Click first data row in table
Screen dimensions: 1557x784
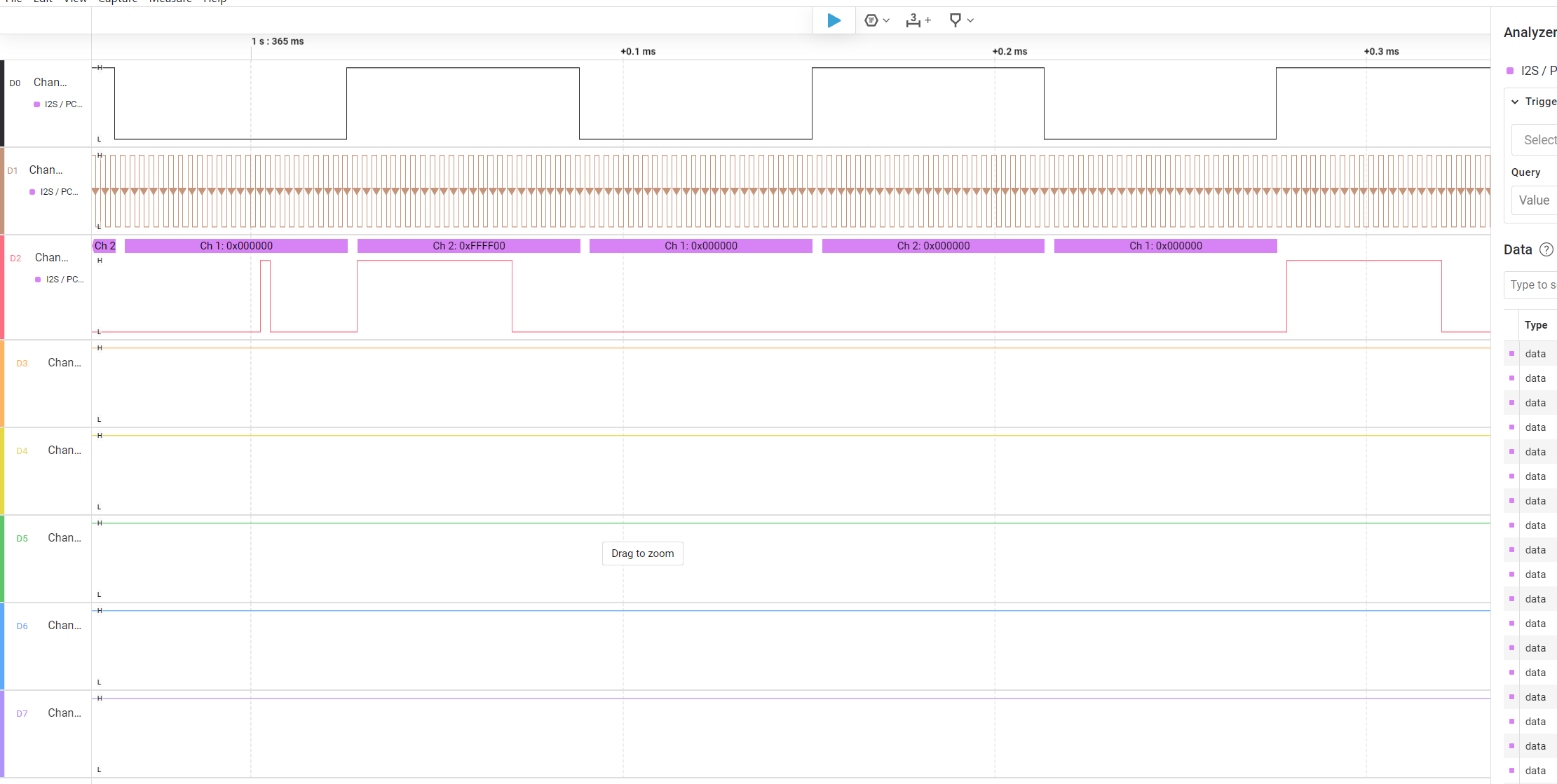(1535, 354)
